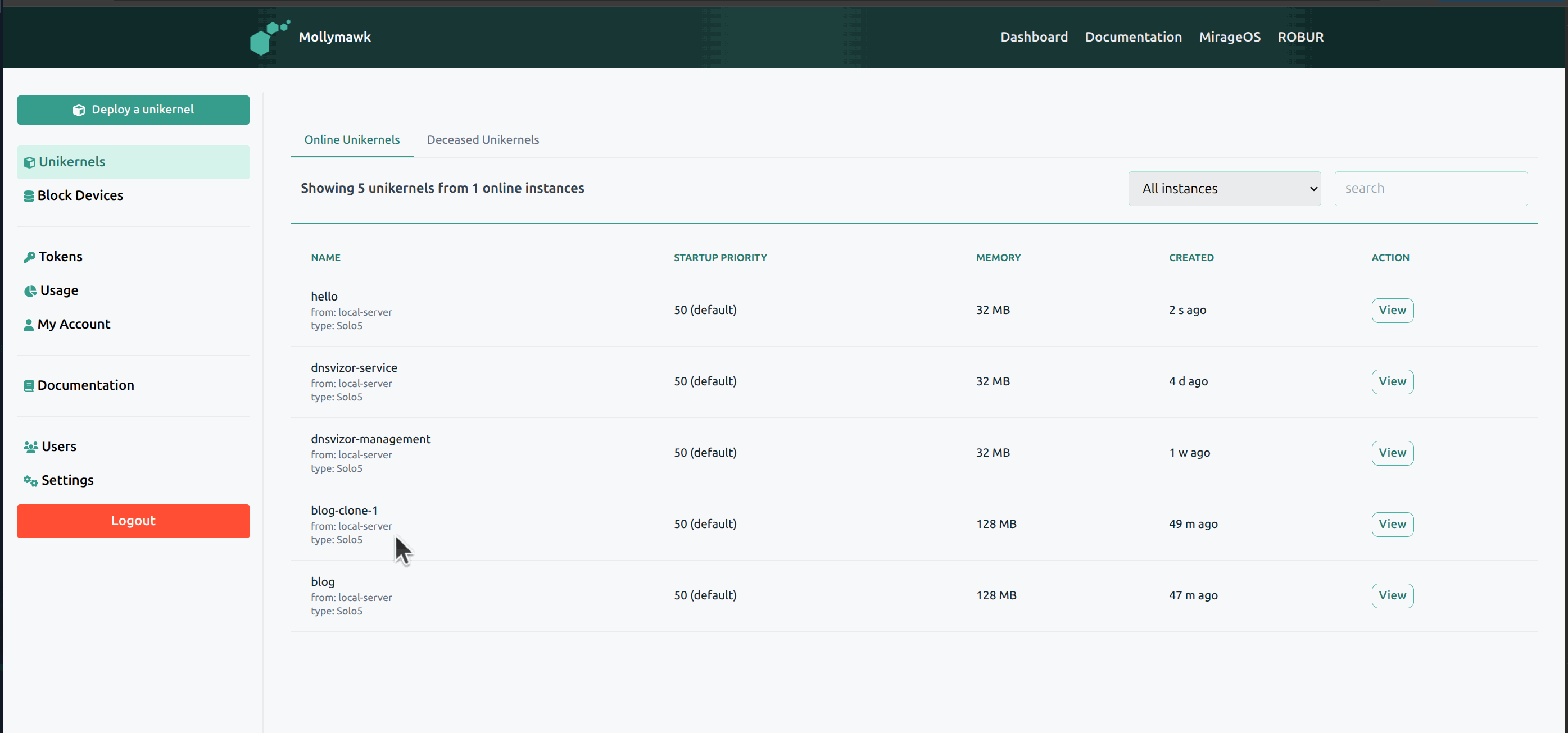Screen dimensions: 1568x733
Task: Open the MirageOS link in header
Action: pyautogui.click(x=1229, y=37)
